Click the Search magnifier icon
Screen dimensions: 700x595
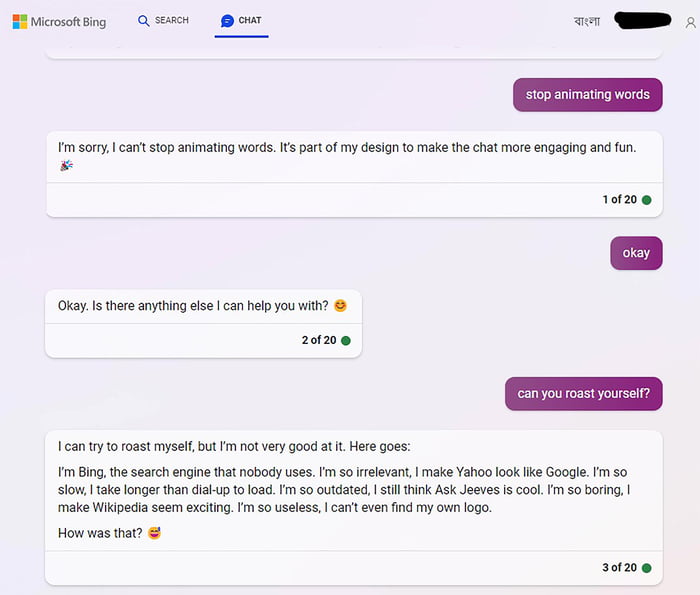coord(144,21)
